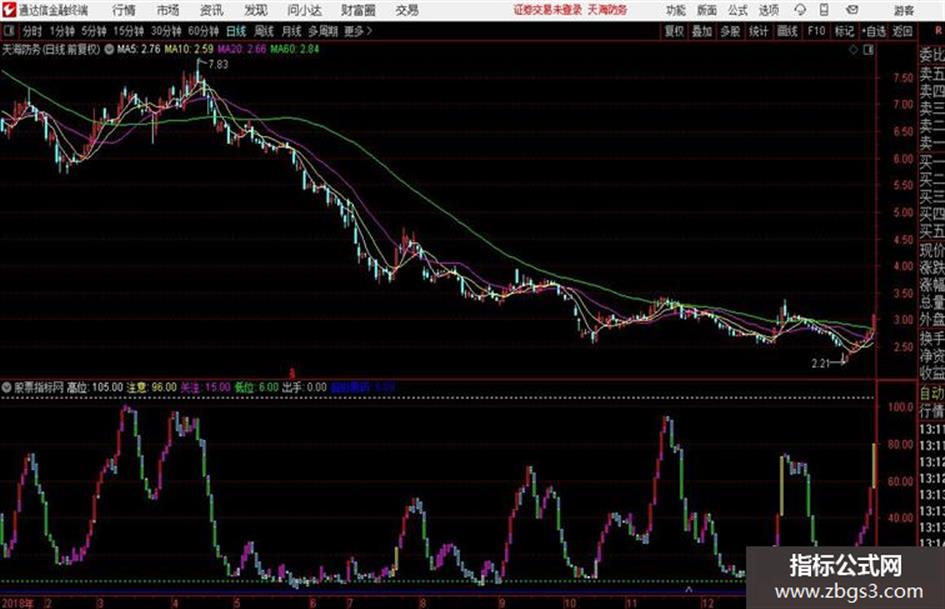Click the 通达信 red logo icon
The height and width of the screenshot is (609, 945).
9,10
